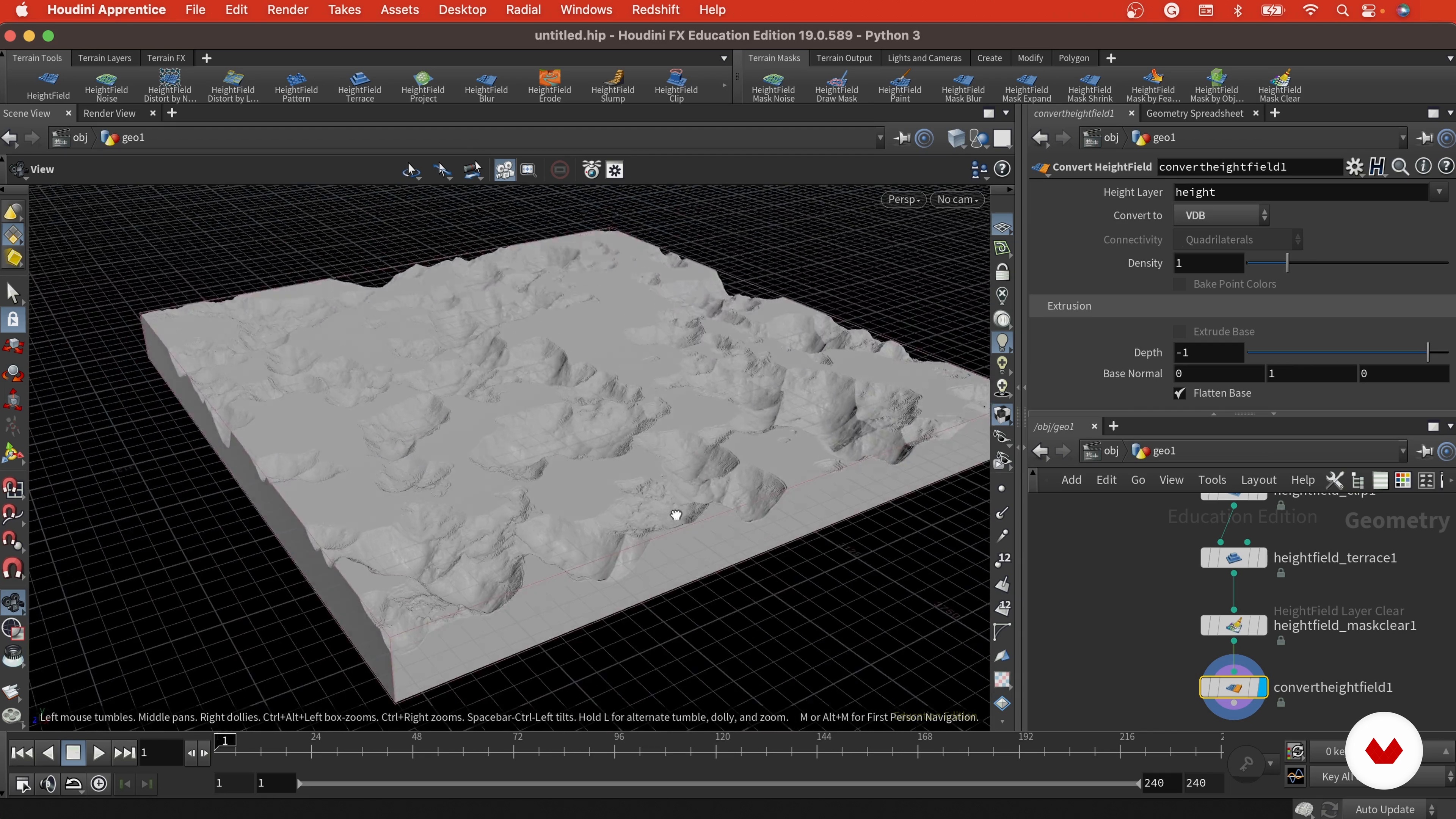Toggle the audio speaker button in playbar

(x=49, y=783)
